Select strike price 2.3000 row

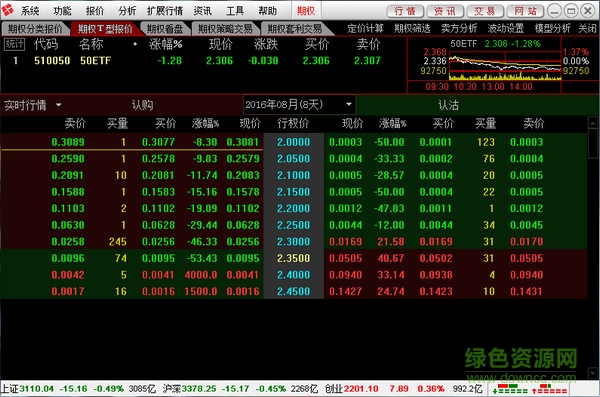point(293,242)
